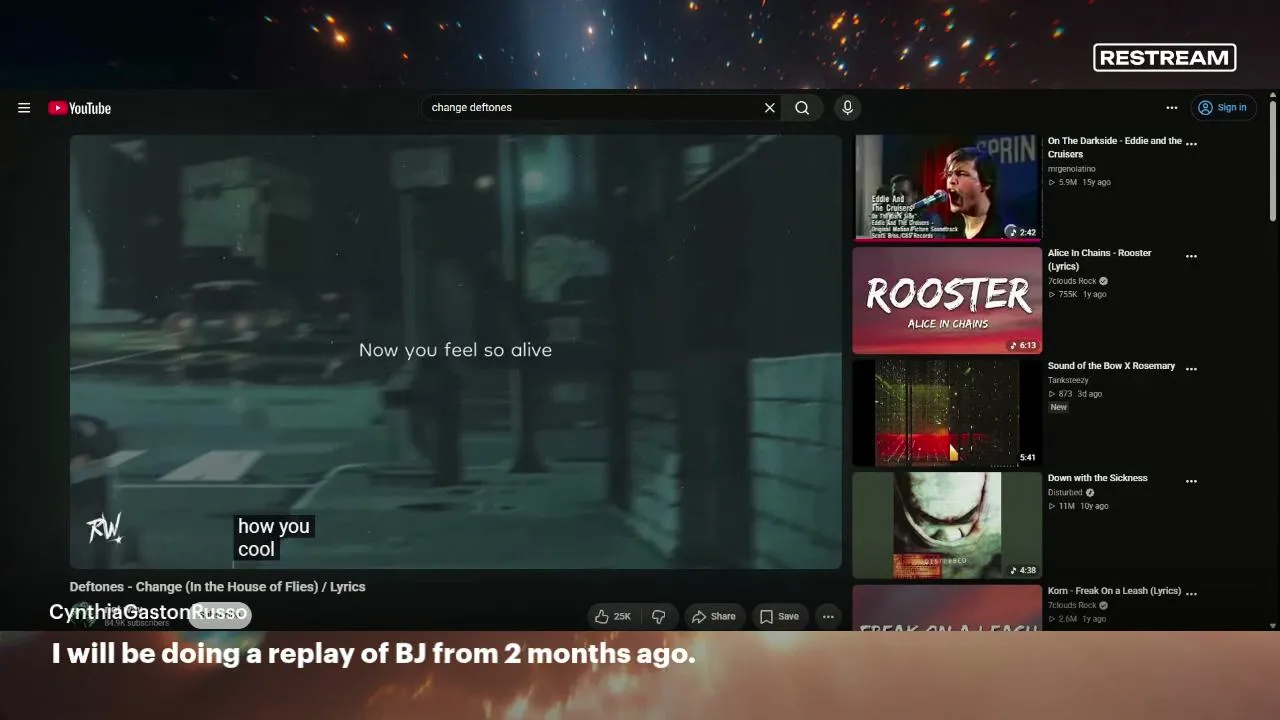Screen dimensions: 1280x720
Task: Open options for 'Down with the Sickness'
Action: coord(1191,482)
